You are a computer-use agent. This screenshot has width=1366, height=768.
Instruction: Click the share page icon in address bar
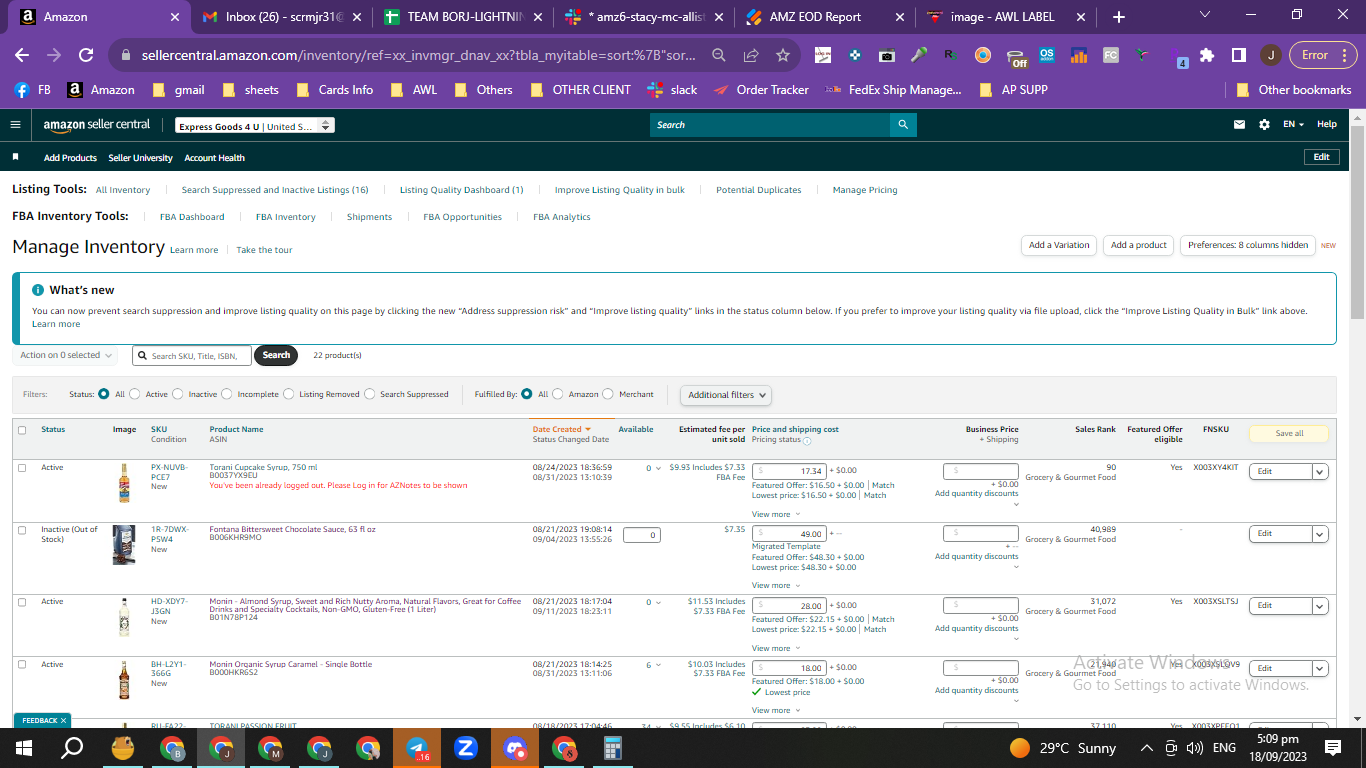tap(751, 55)
